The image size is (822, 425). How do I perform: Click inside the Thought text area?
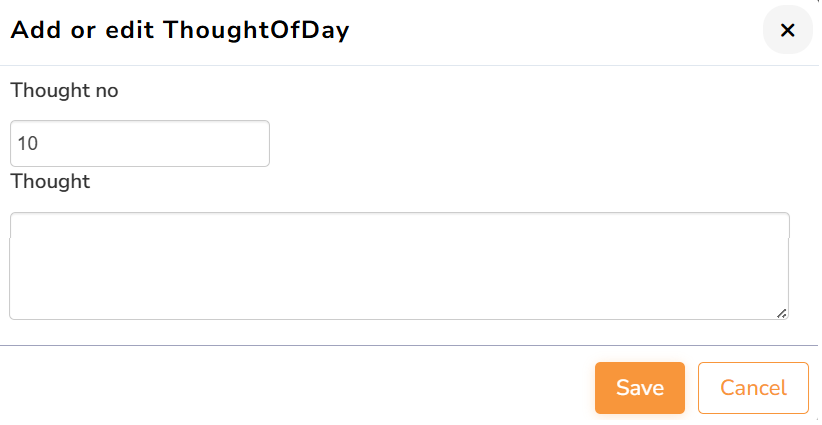tap(399, 266)
